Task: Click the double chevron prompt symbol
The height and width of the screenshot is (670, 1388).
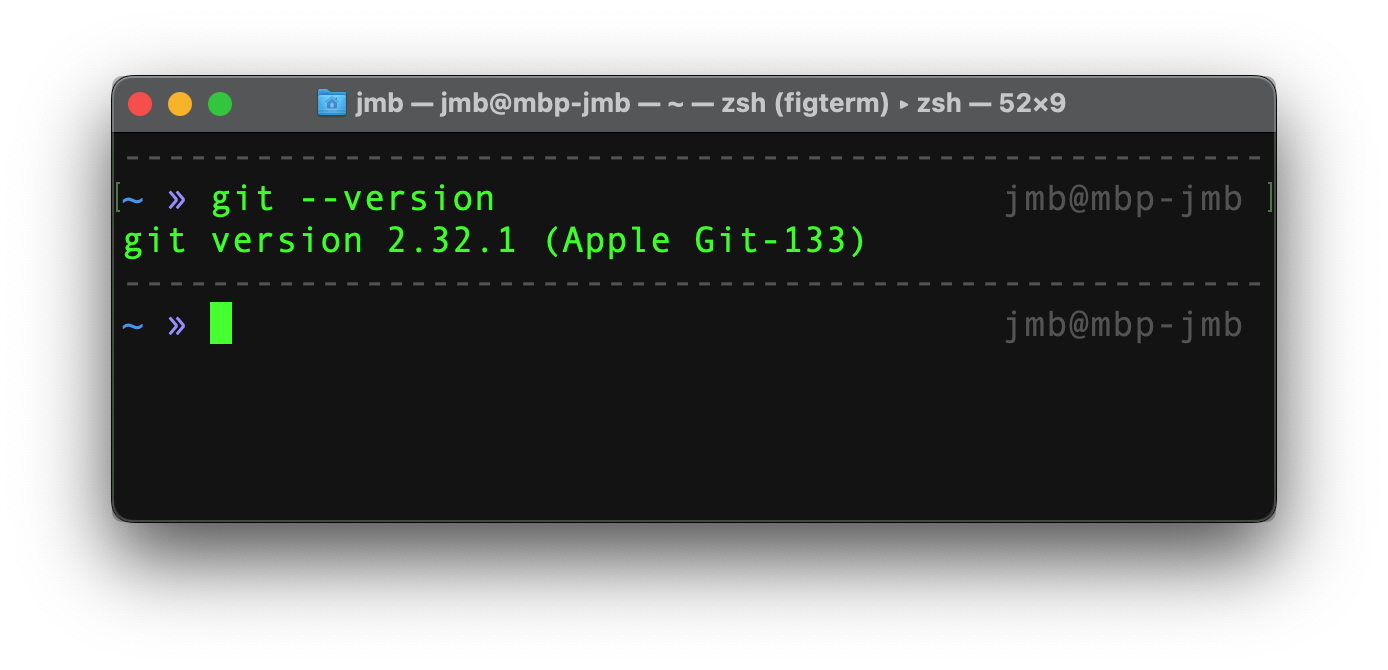Action: click(175, 323)
